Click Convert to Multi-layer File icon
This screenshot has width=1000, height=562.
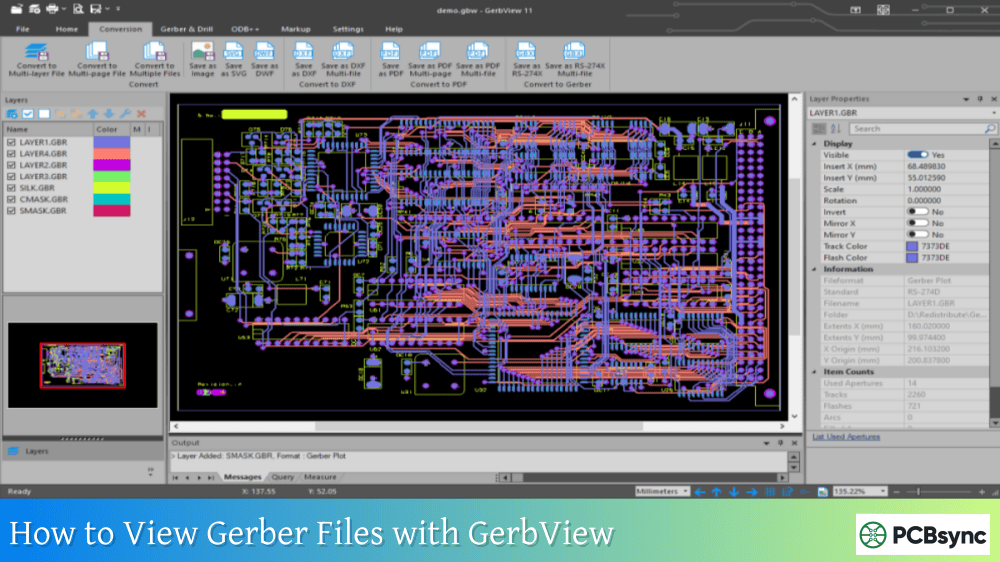[37, 58]
